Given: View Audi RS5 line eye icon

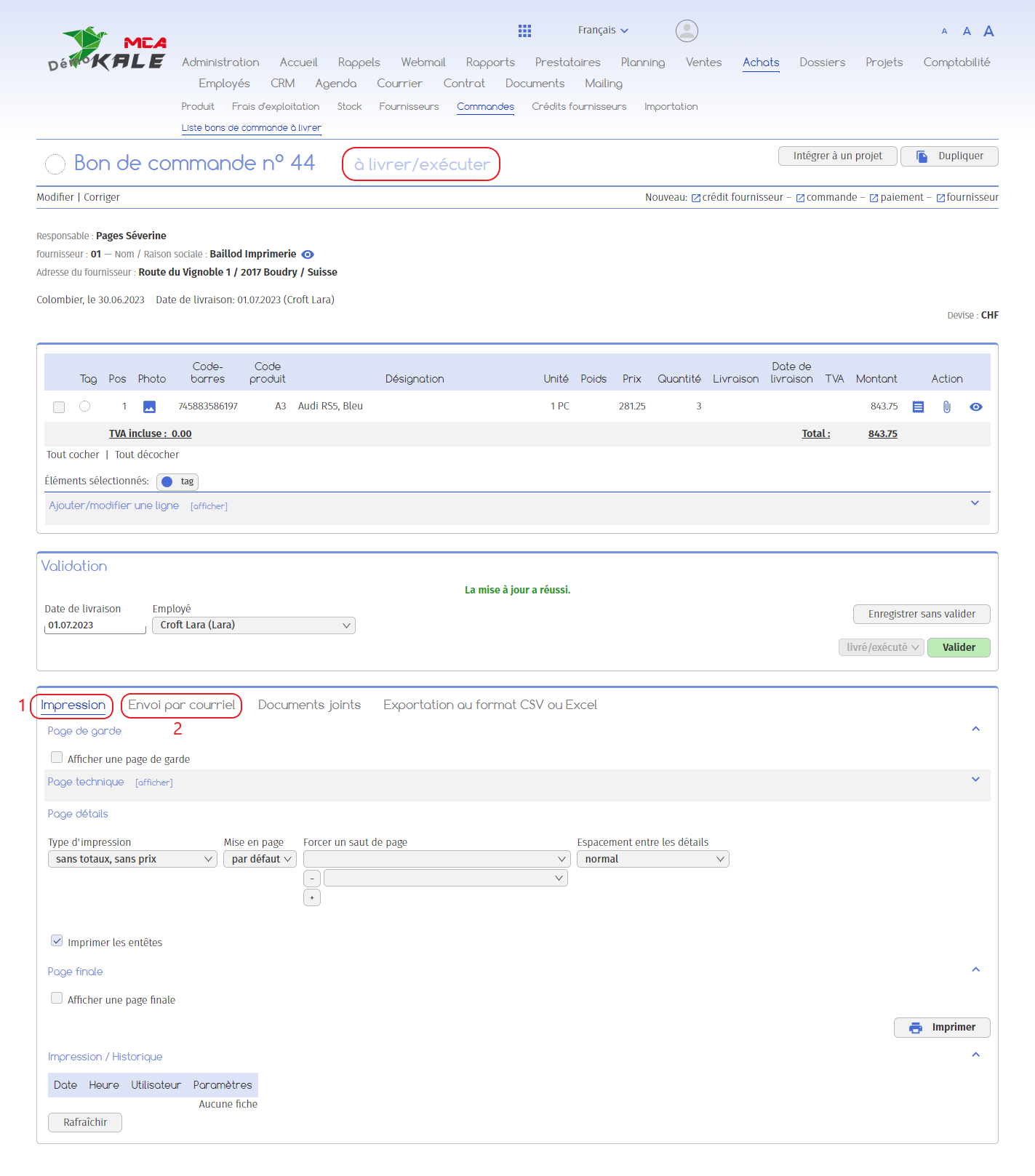Looking at the screenshot, I should [976, 407].
